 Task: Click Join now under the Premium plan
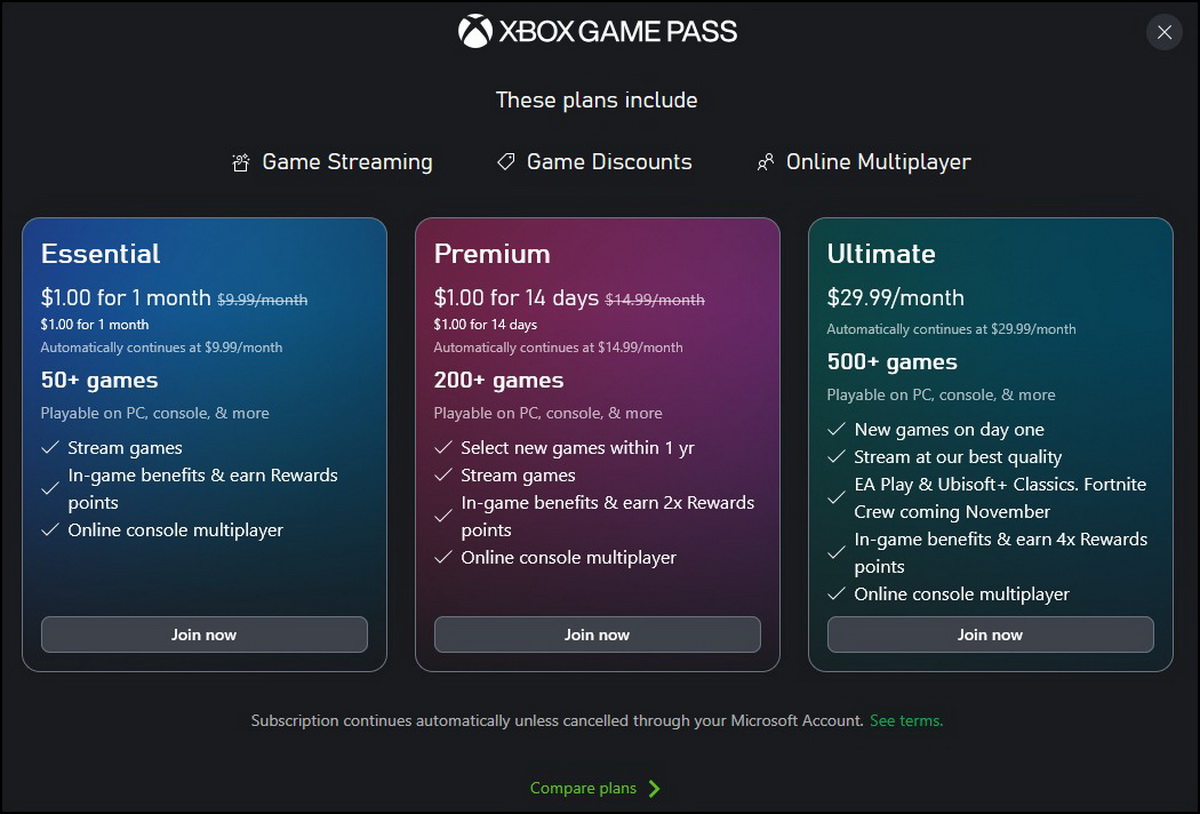tap(597, 634)
